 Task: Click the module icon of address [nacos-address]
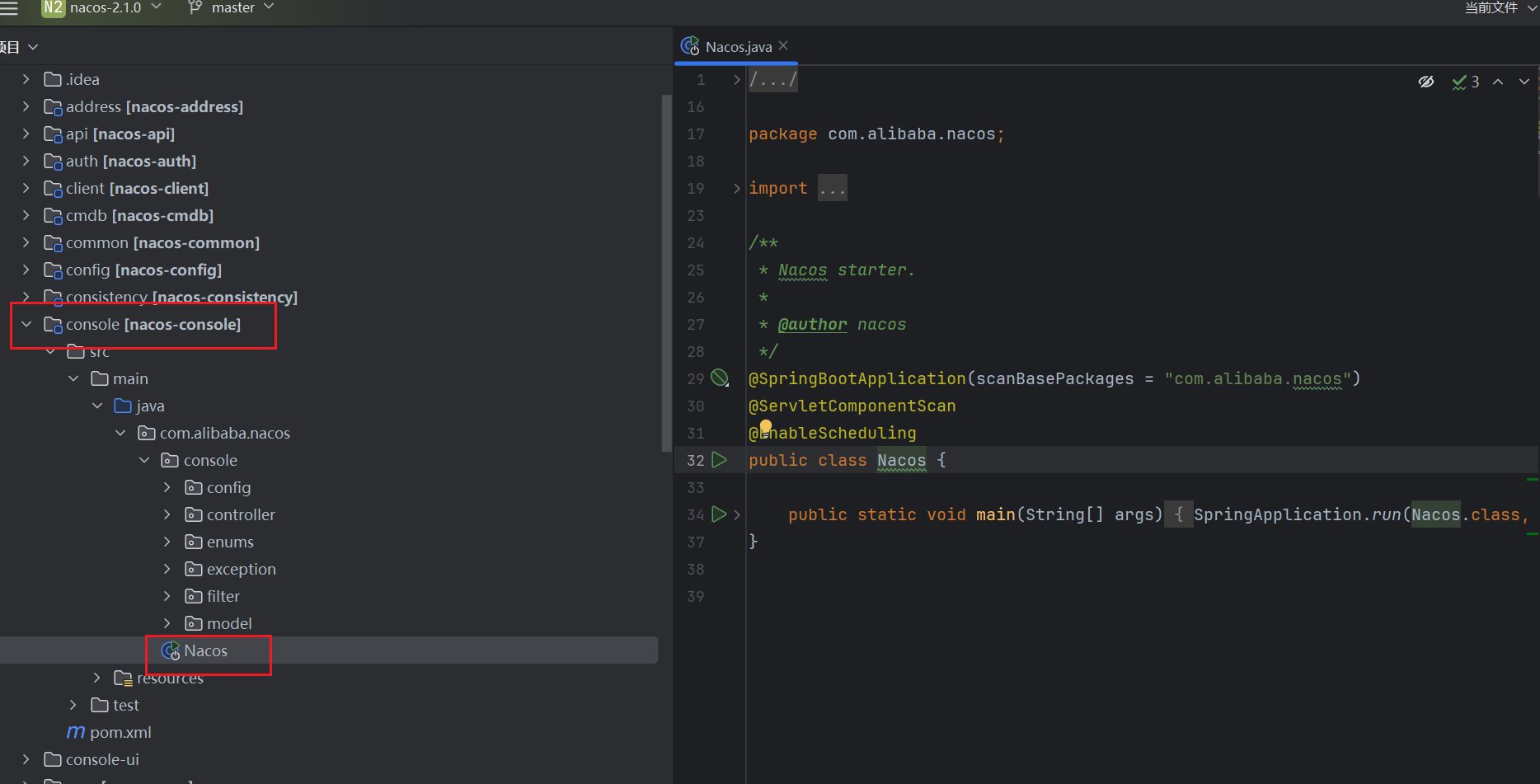pyautogui.click(x=53, y=107)
